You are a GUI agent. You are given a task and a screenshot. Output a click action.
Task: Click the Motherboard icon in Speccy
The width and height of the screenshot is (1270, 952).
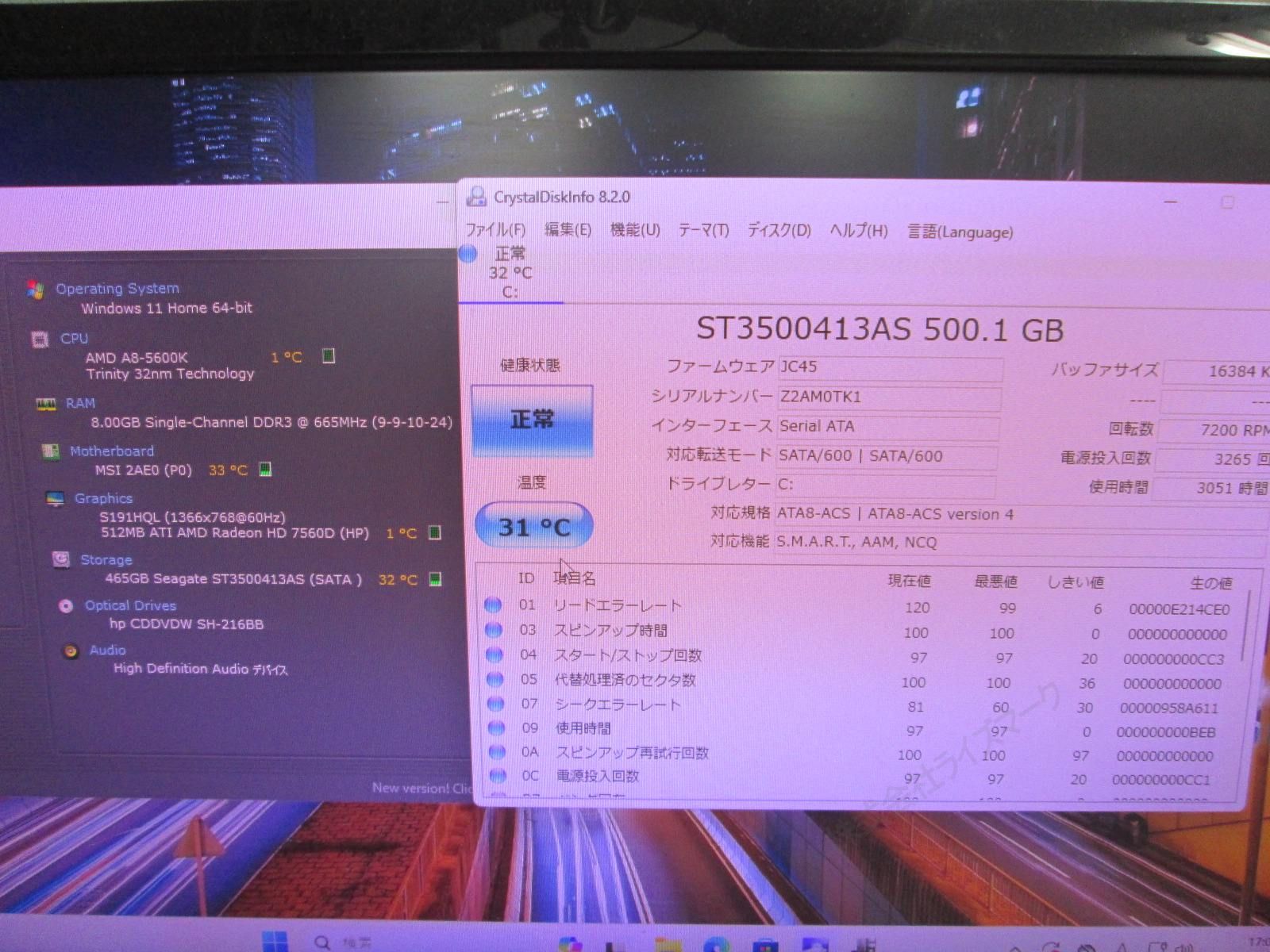[51, 451]
